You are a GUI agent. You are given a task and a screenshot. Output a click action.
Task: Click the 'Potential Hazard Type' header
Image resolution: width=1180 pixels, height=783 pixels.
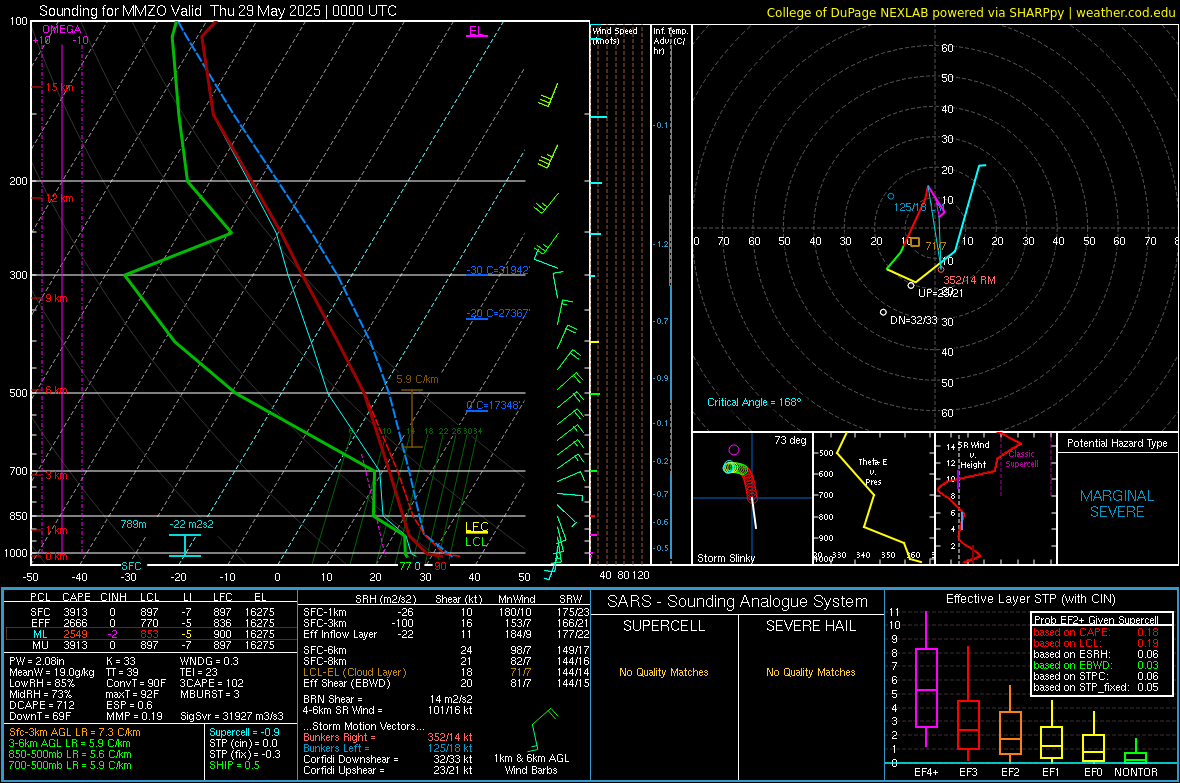(x=1117, y=443)
